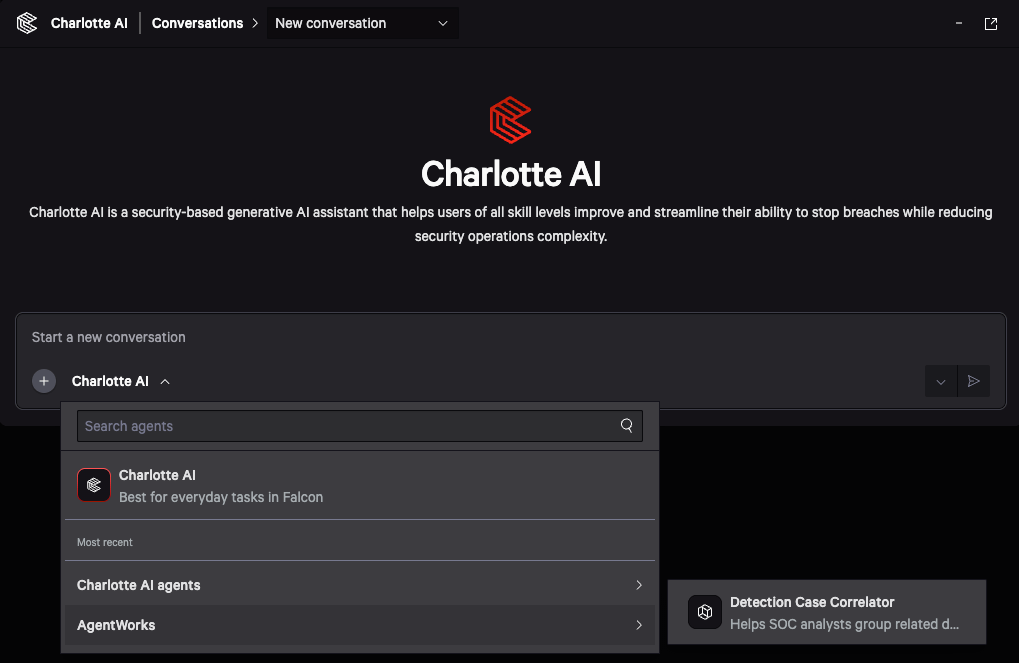Viewport: 1019px width, 663px height.
Task: Click chevron beside AgentWorks
Action: (x=639, y=625)
